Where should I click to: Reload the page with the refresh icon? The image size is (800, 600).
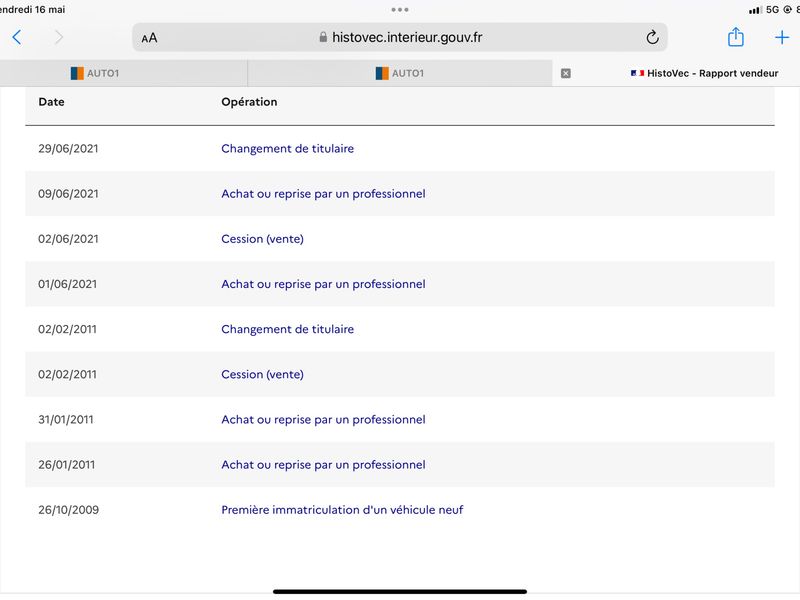coord(652,37)
